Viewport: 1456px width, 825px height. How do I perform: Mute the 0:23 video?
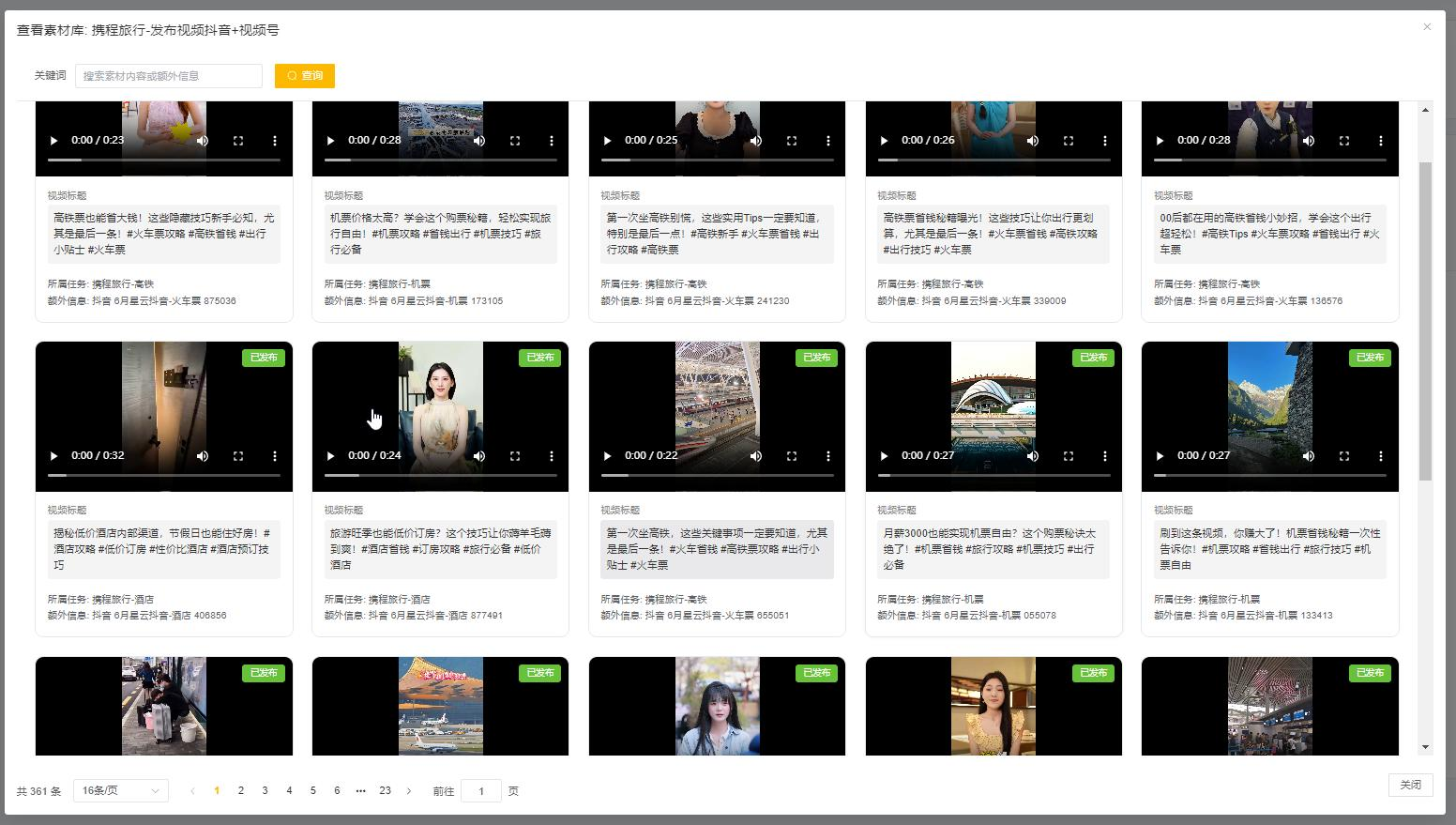click(203, 141)
